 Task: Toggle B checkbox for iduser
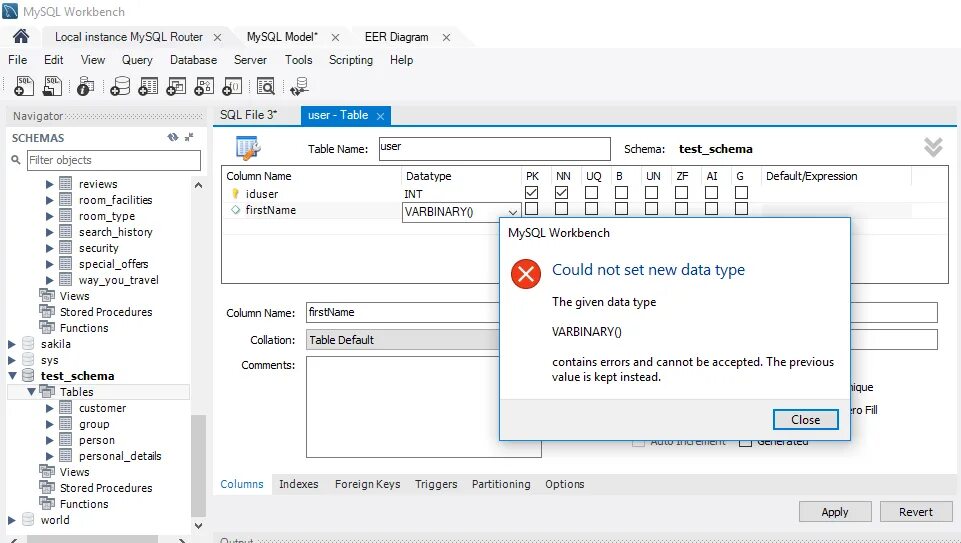[x=621, y=192]
